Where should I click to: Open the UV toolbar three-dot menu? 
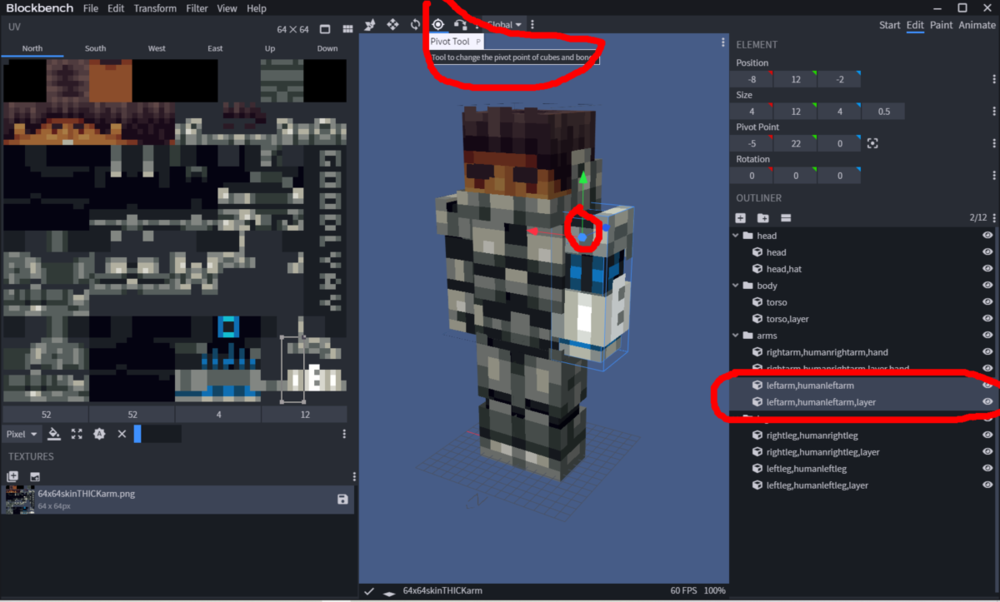[x=344, y=434]
